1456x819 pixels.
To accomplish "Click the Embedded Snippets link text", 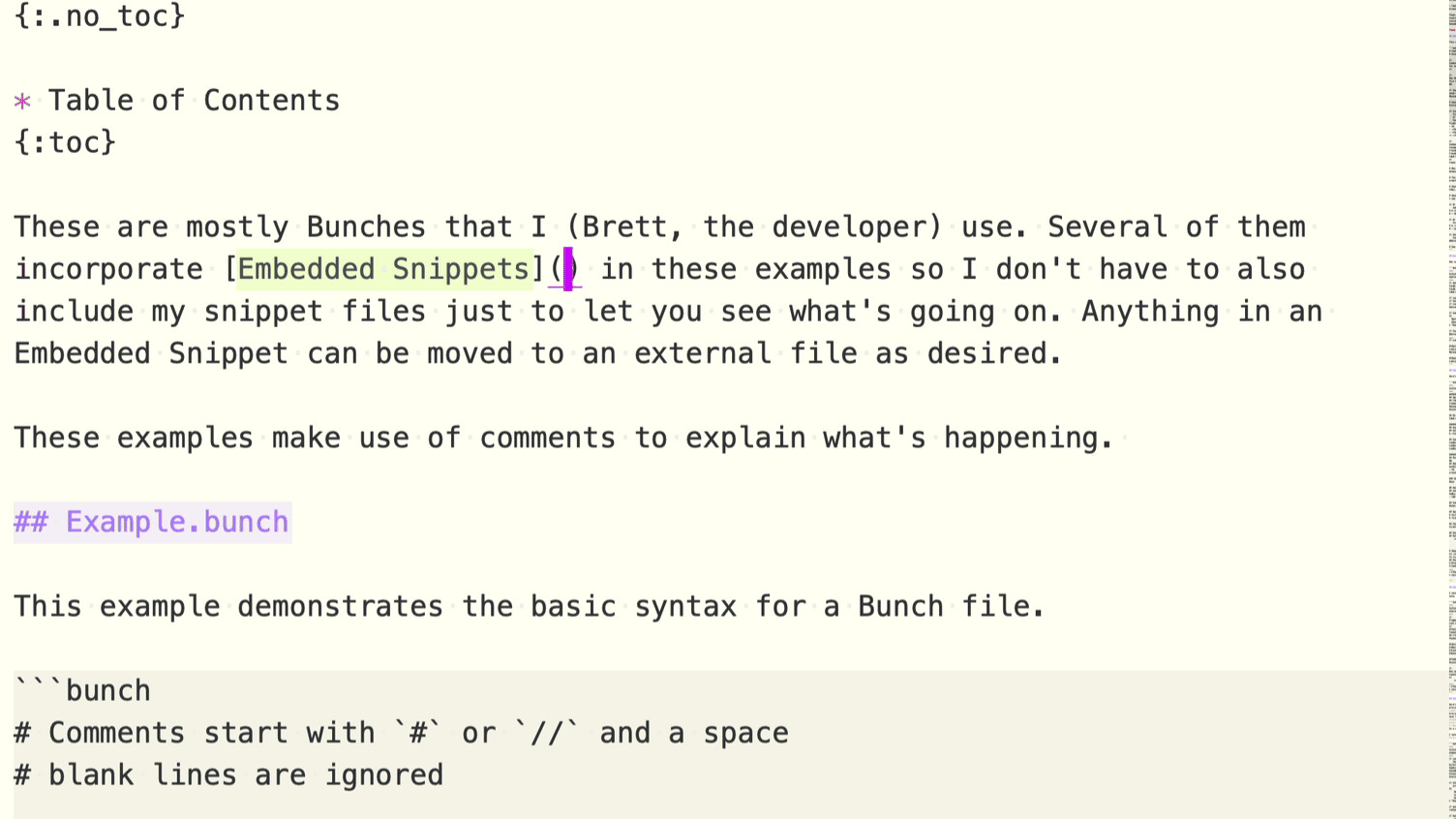I will [383, 269].
